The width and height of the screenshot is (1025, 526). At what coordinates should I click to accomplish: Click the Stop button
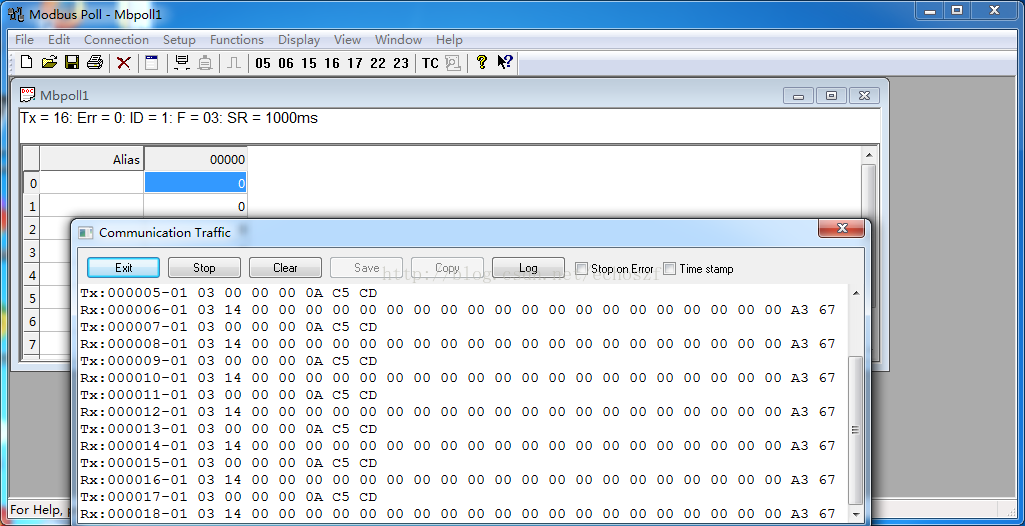(204, 268)
